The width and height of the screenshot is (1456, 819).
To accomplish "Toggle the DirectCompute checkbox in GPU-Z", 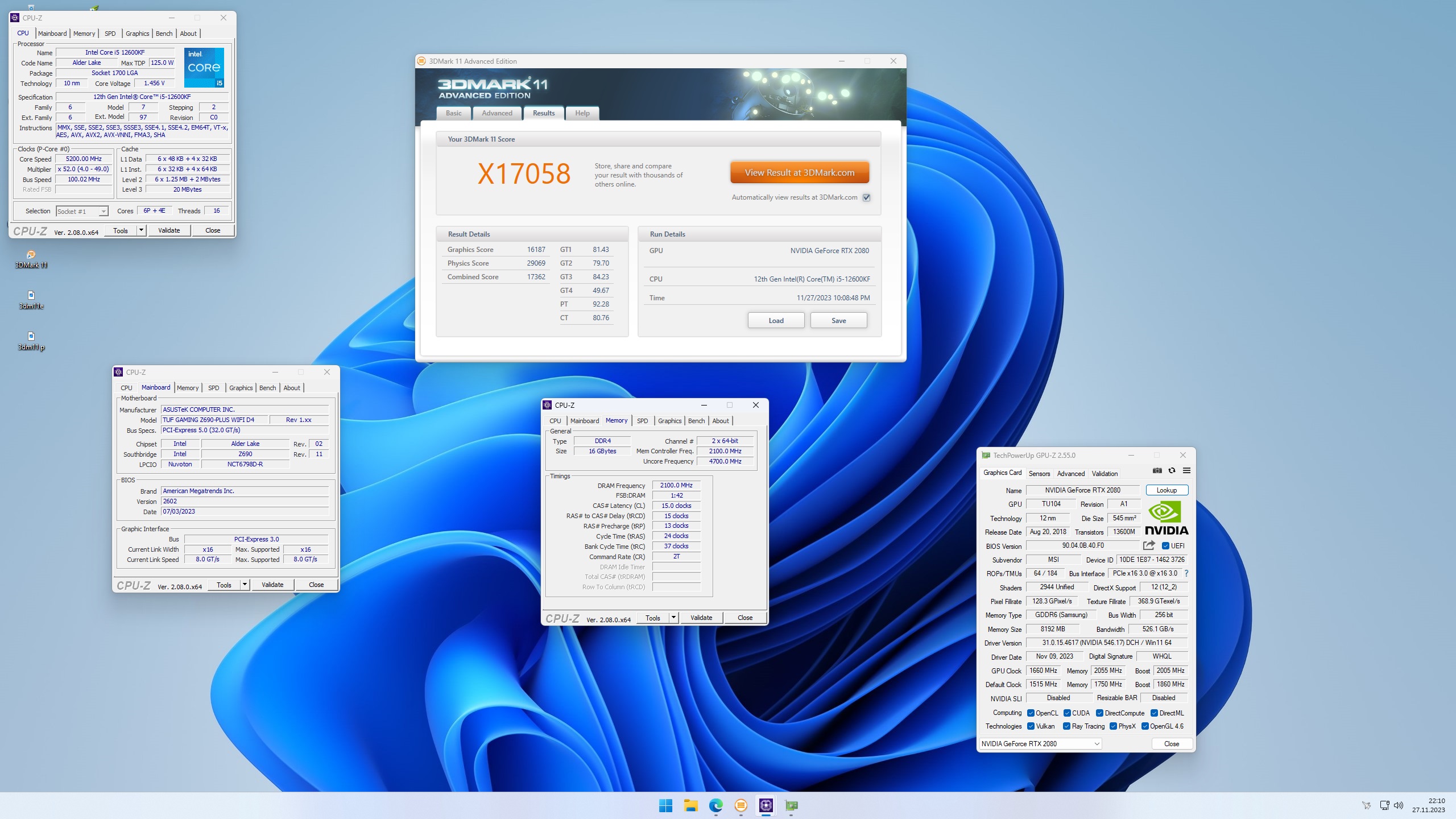I will pos(1100,713).
